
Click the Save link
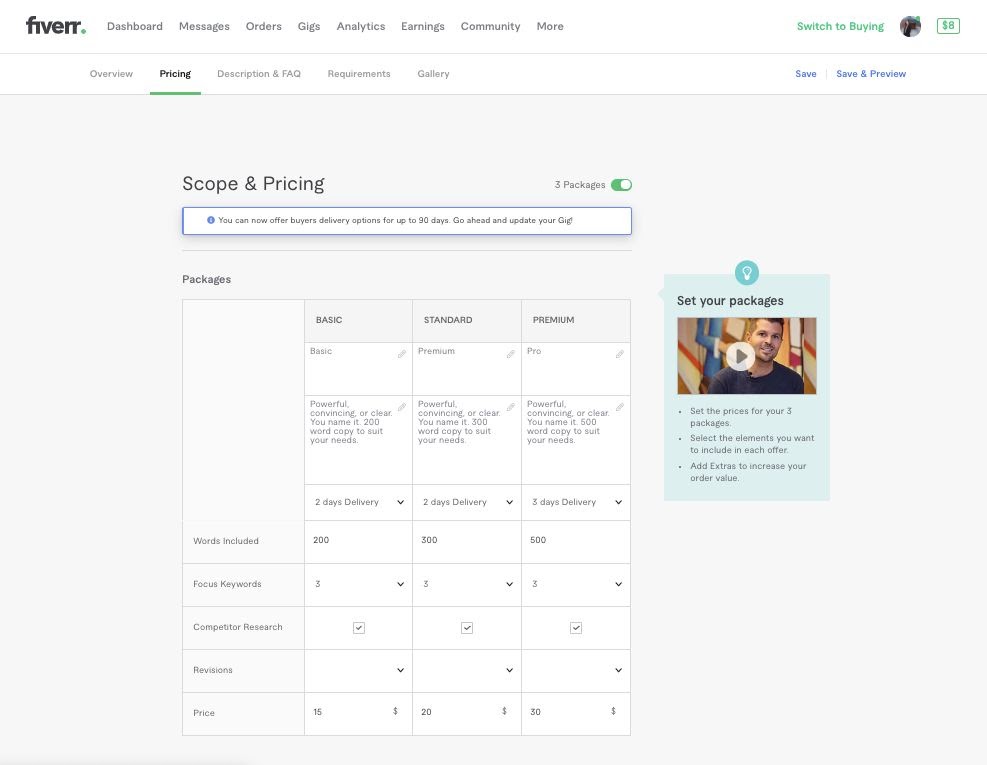[x=806, y=74]
